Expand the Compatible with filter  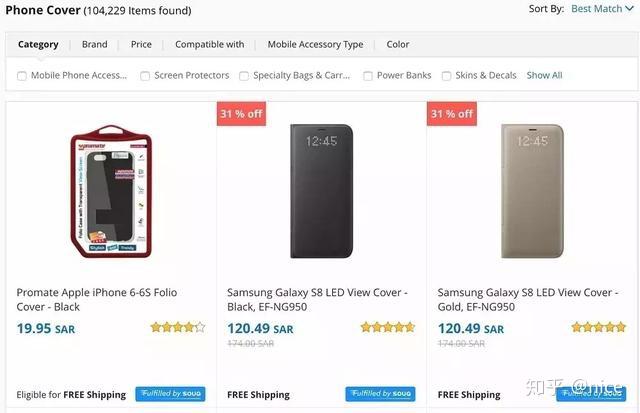(x=209, y=44)
